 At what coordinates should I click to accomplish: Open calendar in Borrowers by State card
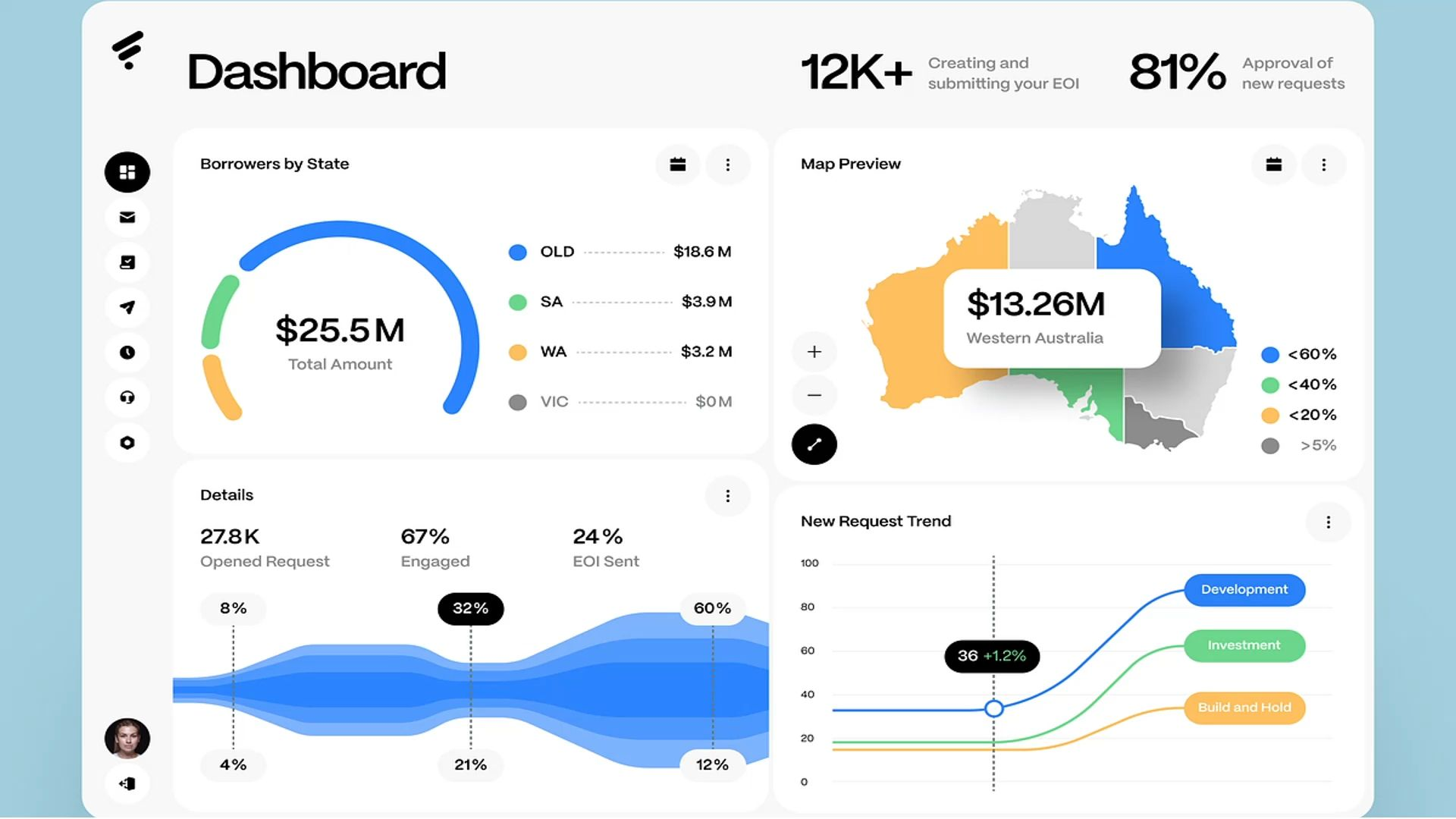678,165
